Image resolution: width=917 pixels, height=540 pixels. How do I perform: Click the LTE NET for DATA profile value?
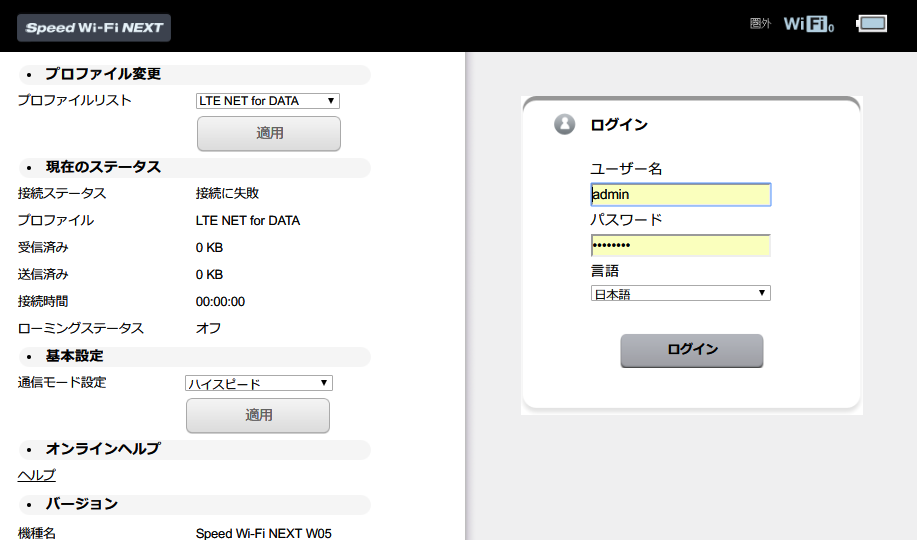(248, 221)
